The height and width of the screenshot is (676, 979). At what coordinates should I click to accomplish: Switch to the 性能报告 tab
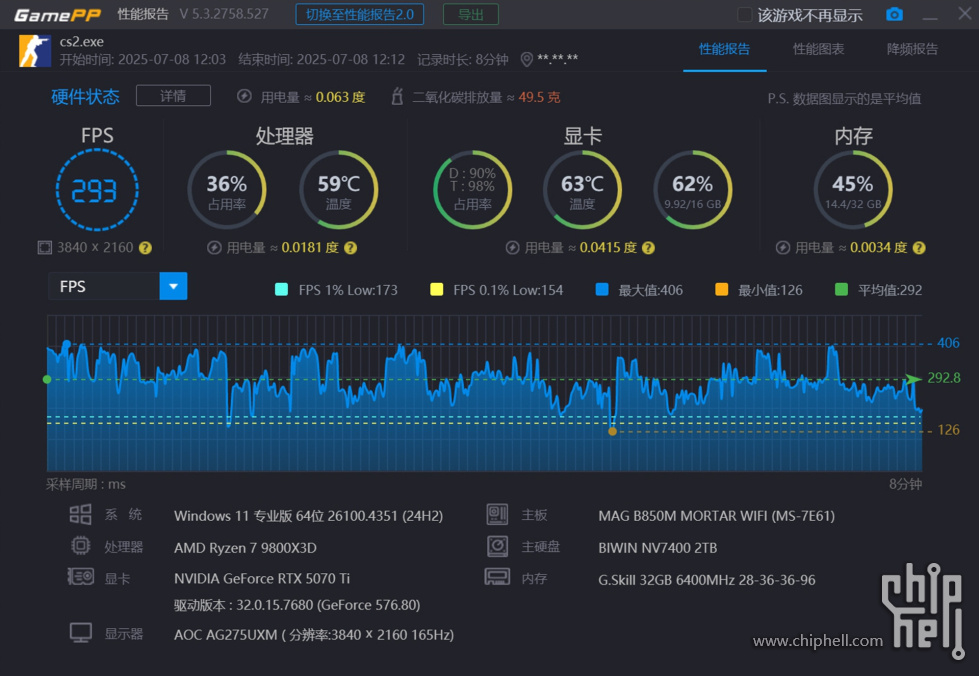coord(724,49)
